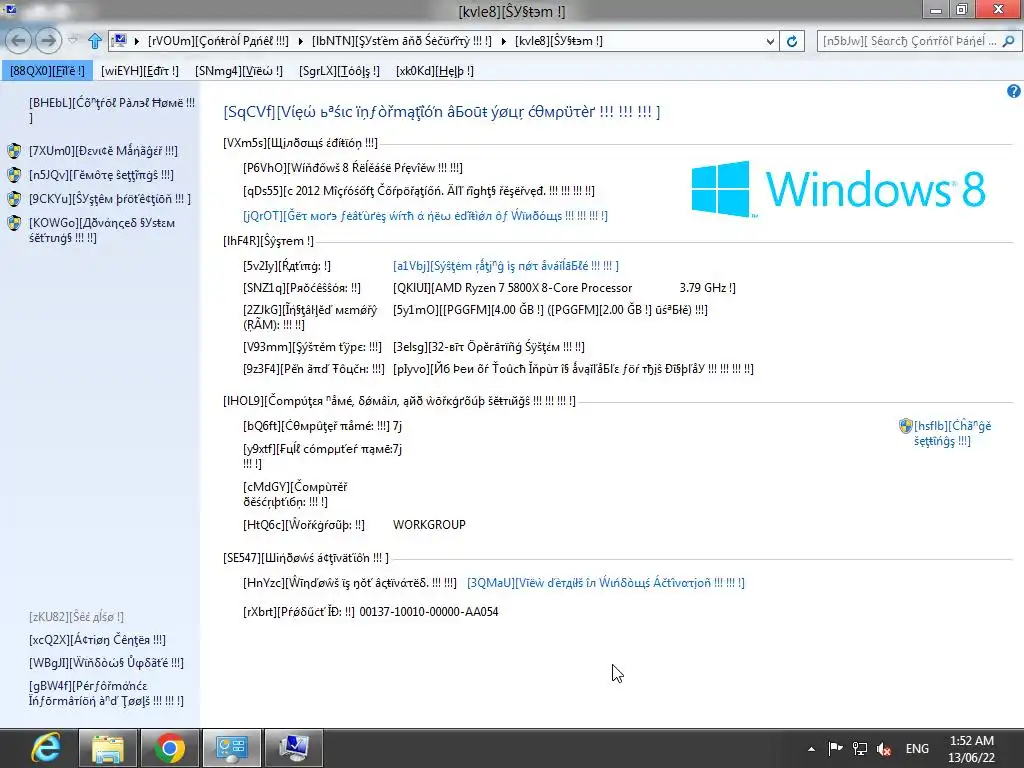The height and width of the screenshot is (768, 1024).
Task: Click the search magnifier icon
Action: click(x=1009, y=41)
